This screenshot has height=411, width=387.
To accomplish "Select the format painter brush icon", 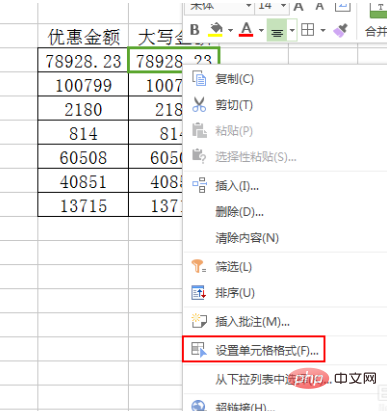I will [340, 30].
